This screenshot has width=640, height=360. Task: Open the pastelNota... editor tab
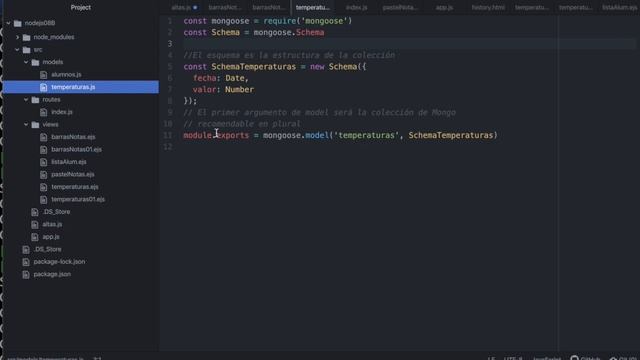point(400,7)
